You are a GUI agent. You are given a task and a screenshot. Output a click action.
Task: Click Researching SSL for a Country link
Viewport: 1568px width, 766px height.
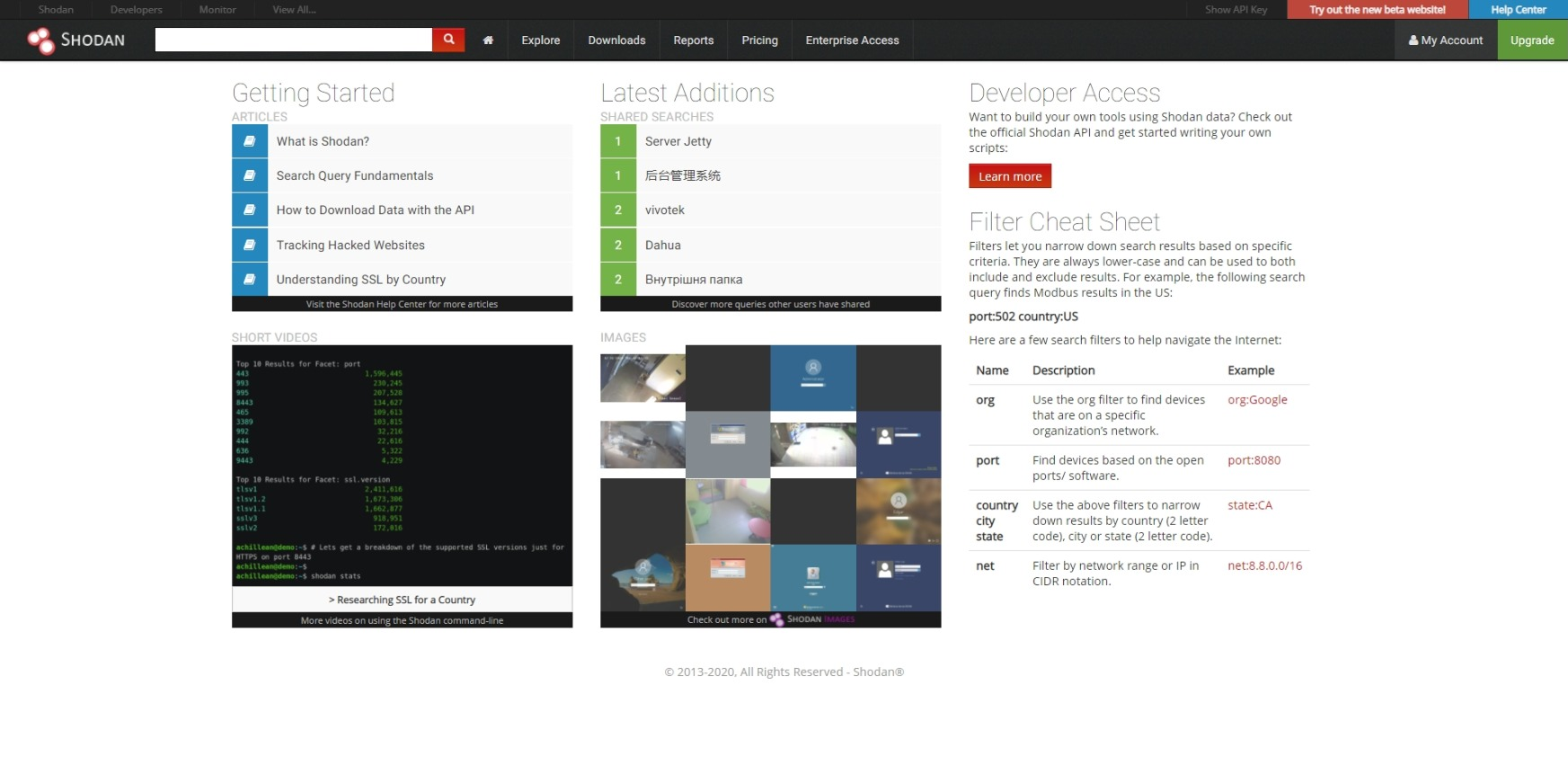pos(402,600)
